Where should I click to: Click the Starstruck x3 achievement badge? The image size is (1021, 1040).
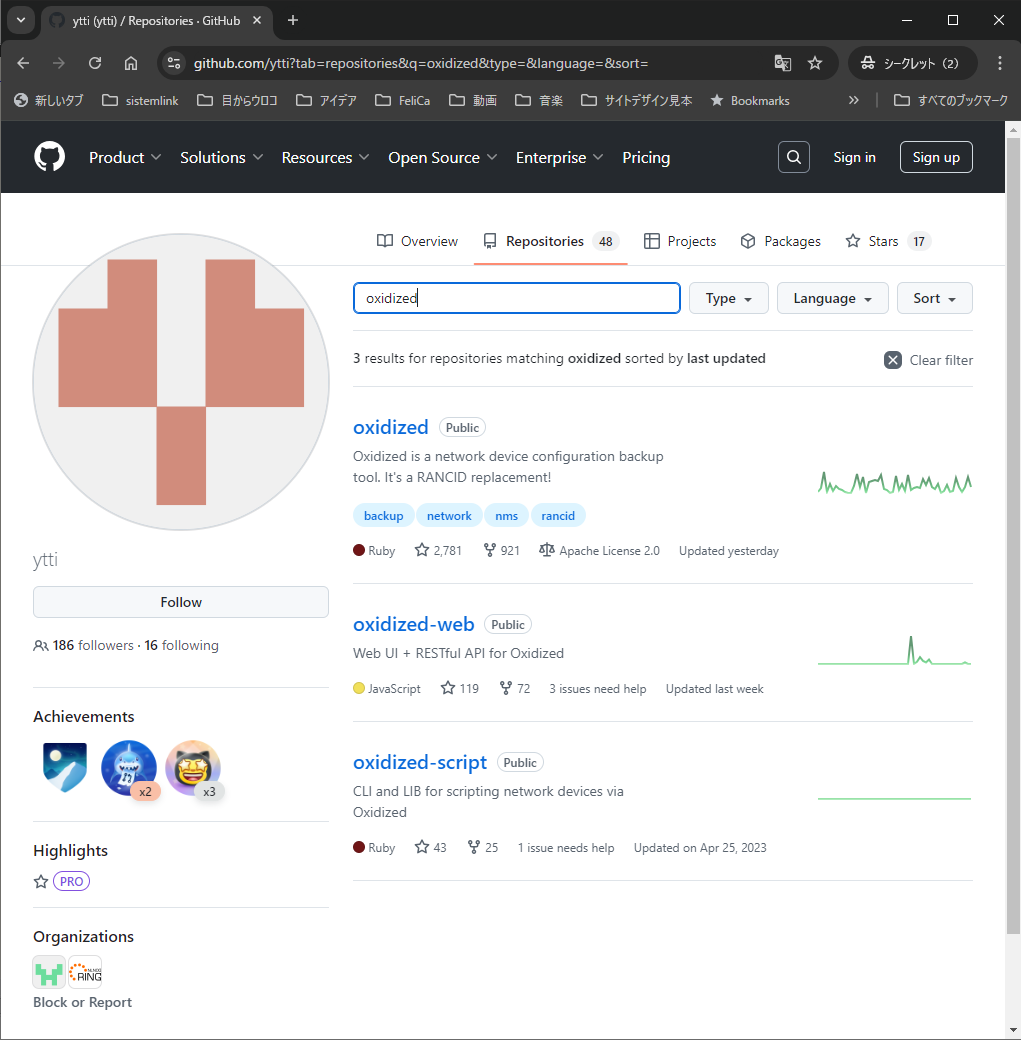(192, 768)
